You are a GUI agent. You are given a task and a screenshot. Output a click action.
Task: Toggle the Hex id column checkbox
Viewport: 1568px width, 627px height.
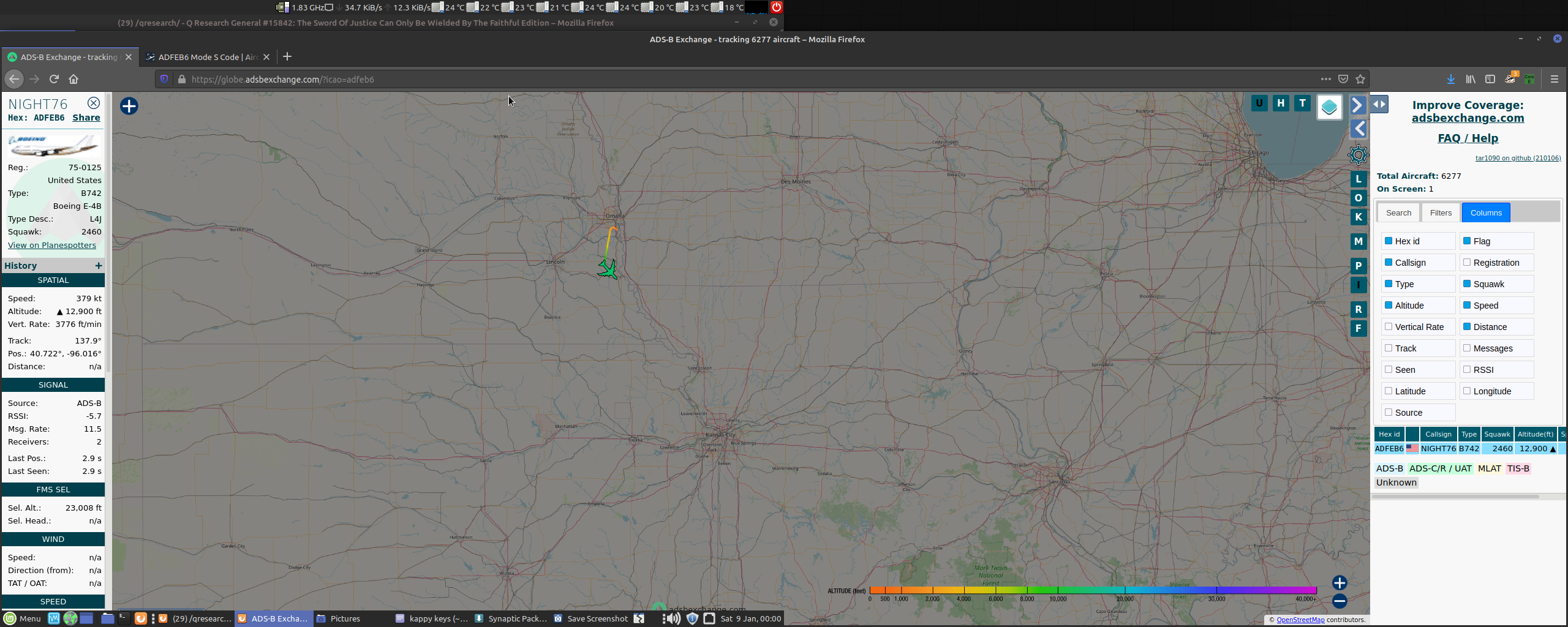click(x=1389, y=241)
